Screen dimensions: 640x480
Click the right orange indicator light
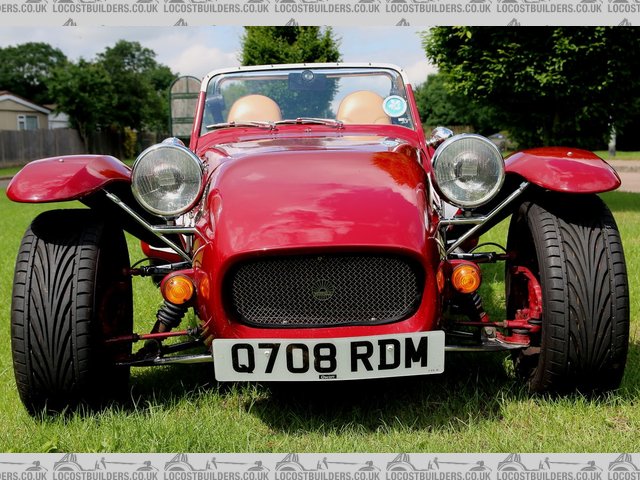tap(465, 277)
